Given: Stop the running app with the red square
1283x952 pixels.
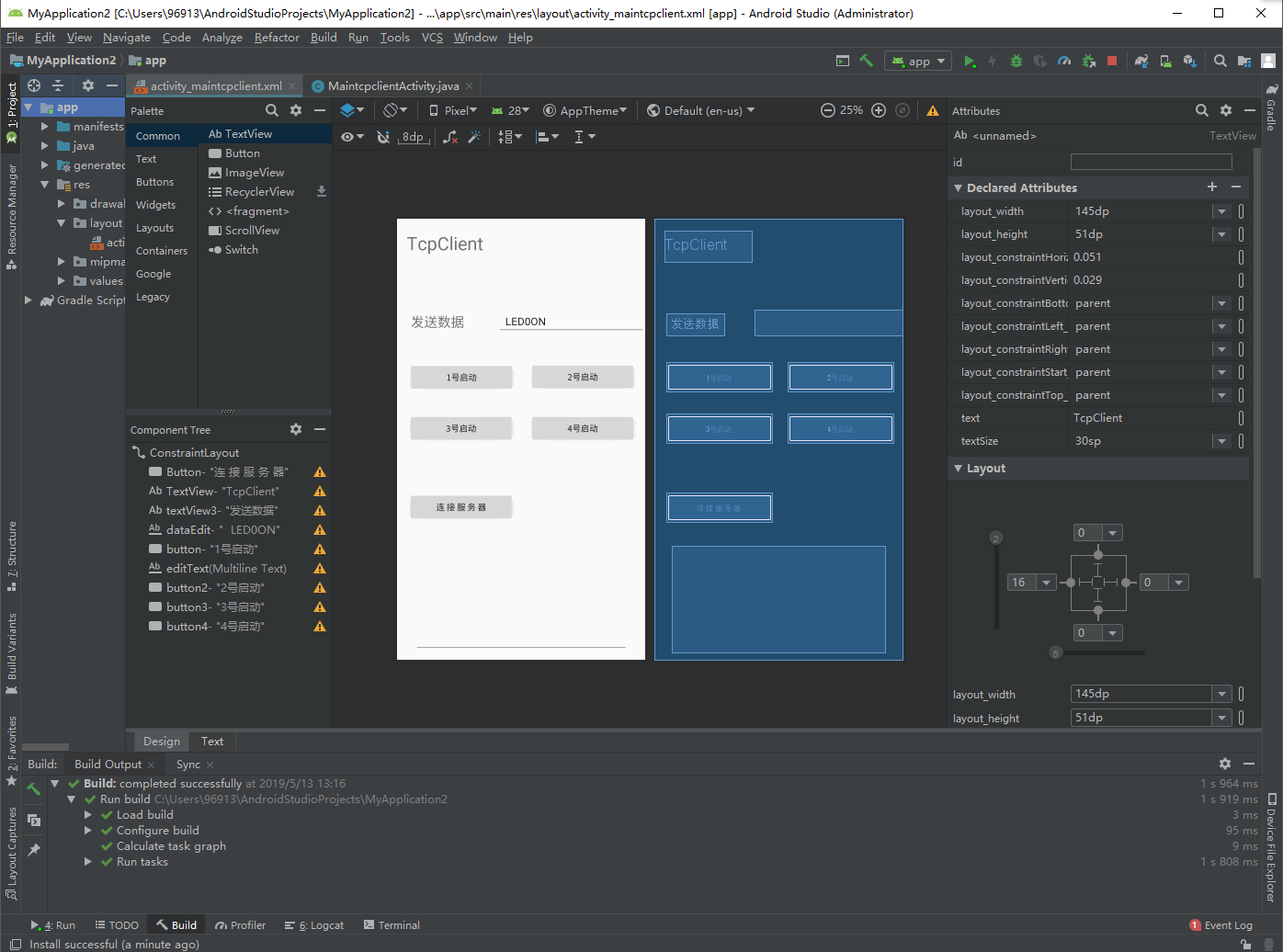Looking at the screenshot, I should click(x=1111, y=61).
